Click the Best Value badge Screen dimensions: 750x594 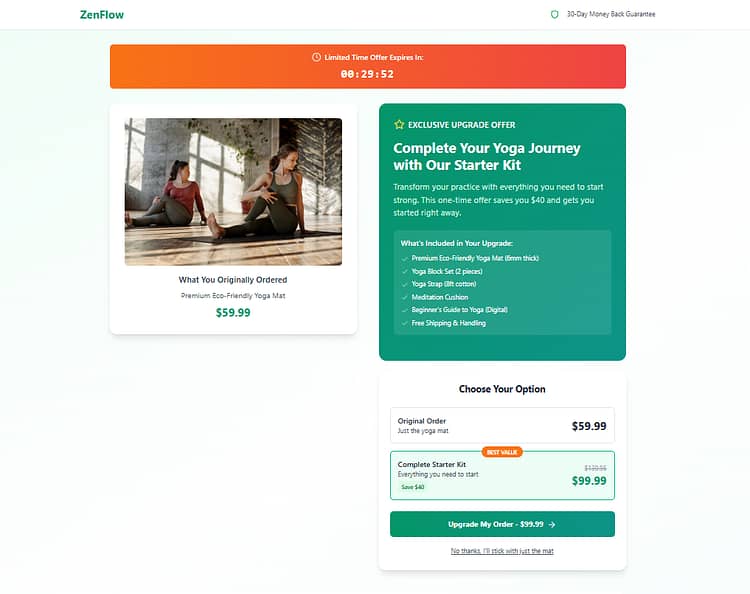502,452
